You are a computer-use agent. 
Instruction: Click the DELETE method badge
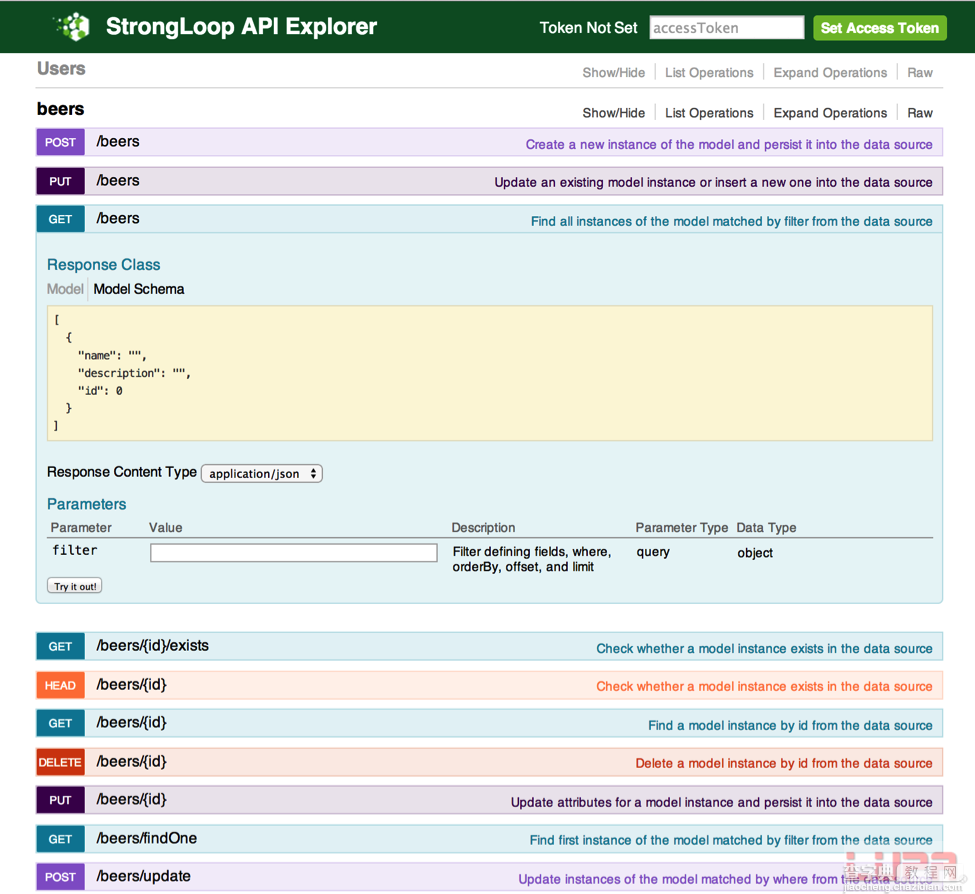coord(60,763)
